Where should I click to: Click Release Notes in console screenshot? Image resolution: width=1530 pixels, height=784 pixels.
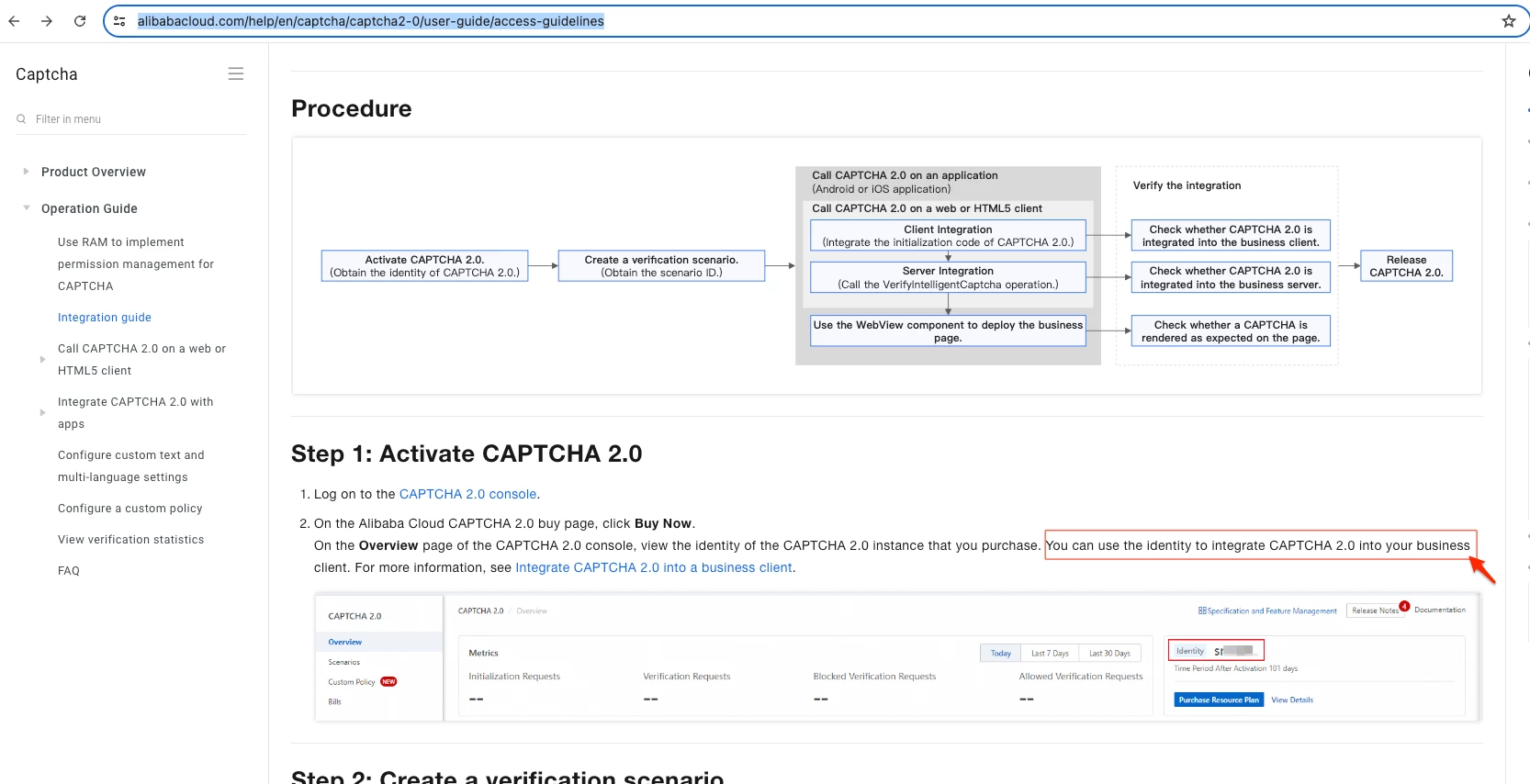(1375, 610)
